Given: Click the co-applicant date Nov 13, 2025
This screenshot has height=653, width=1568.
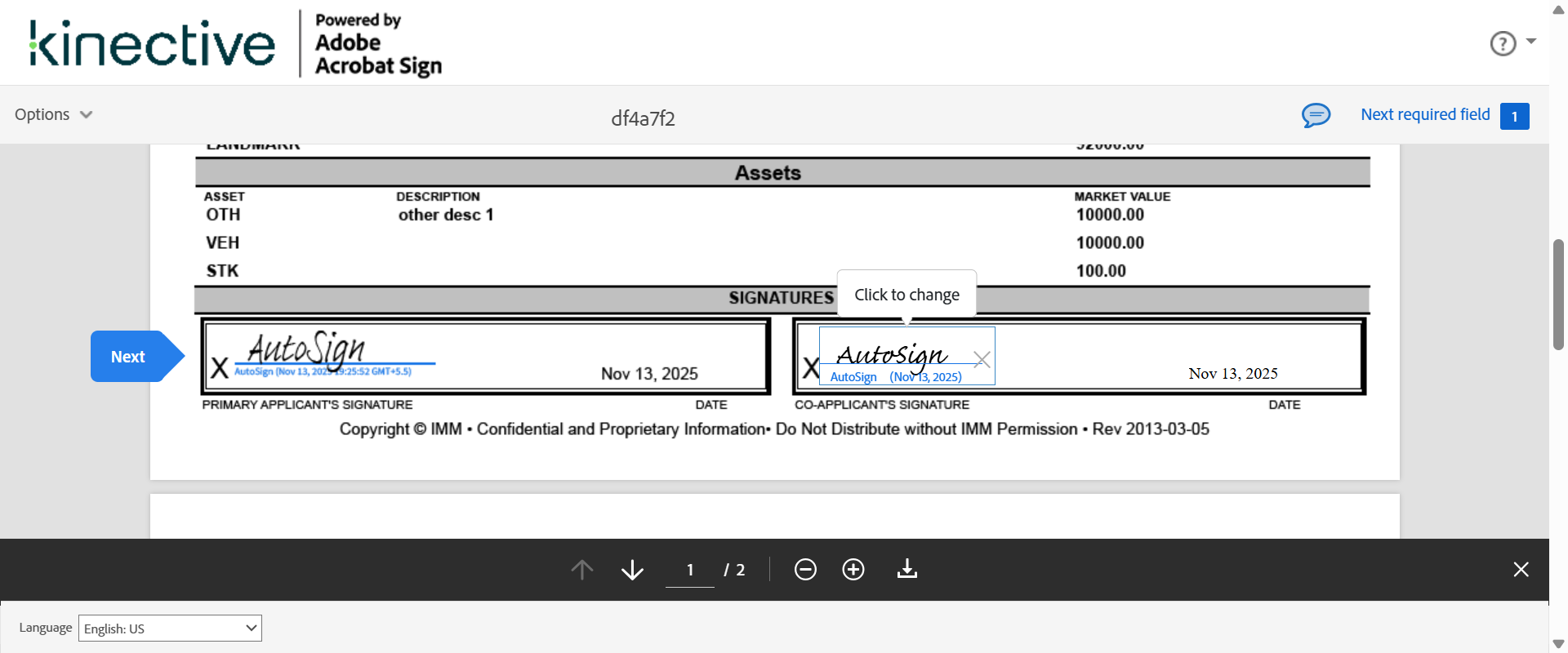Looking at the screenshot, I should tap(1233, 374).
